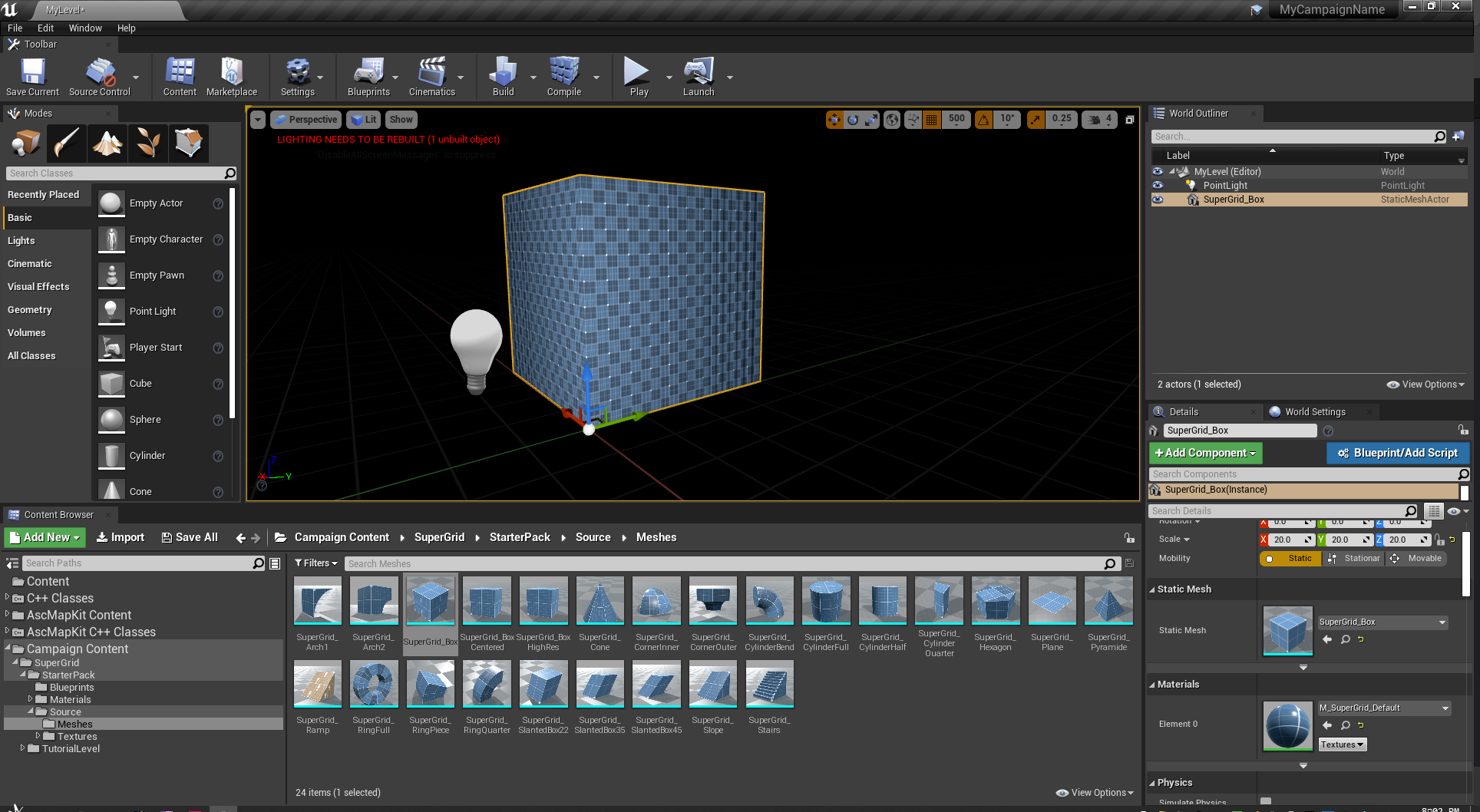The image size is (1480, 812).
Task: Open property matrix grid icon in Details
Action: (x=1433, y=511)
